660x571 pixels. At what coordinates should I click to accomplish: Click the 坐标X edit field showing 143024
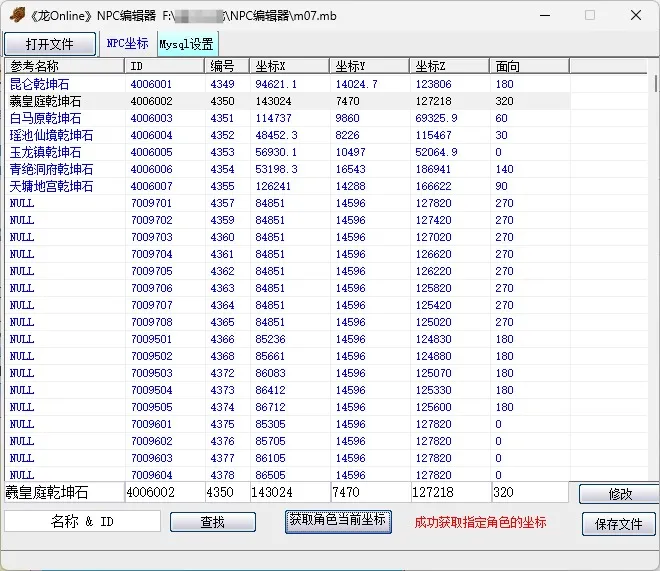(288, 493)
